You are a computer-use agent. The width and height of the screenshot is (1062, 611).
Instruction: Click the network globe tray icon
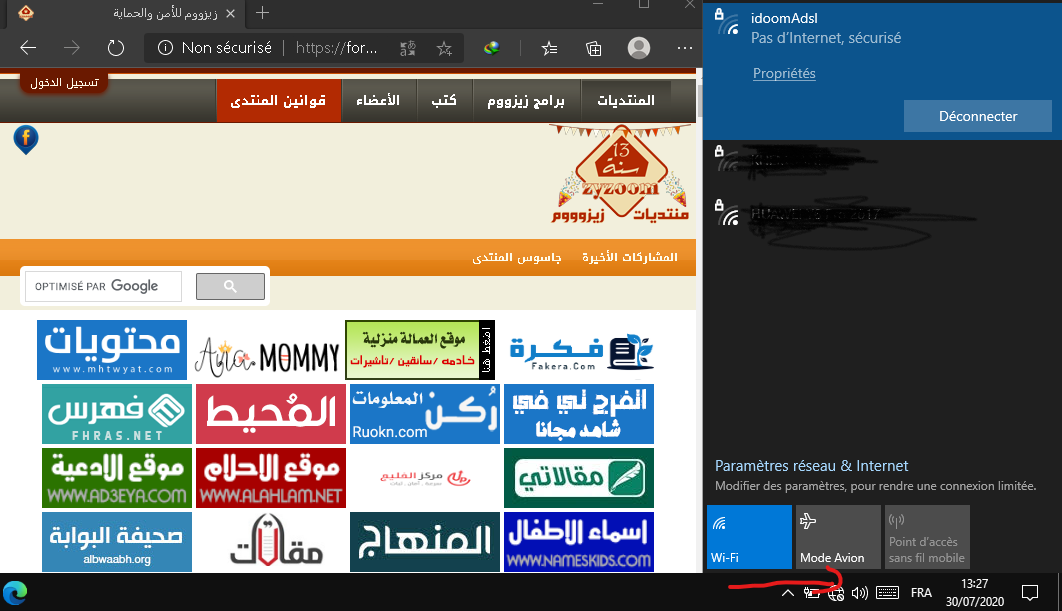(836, 594)
